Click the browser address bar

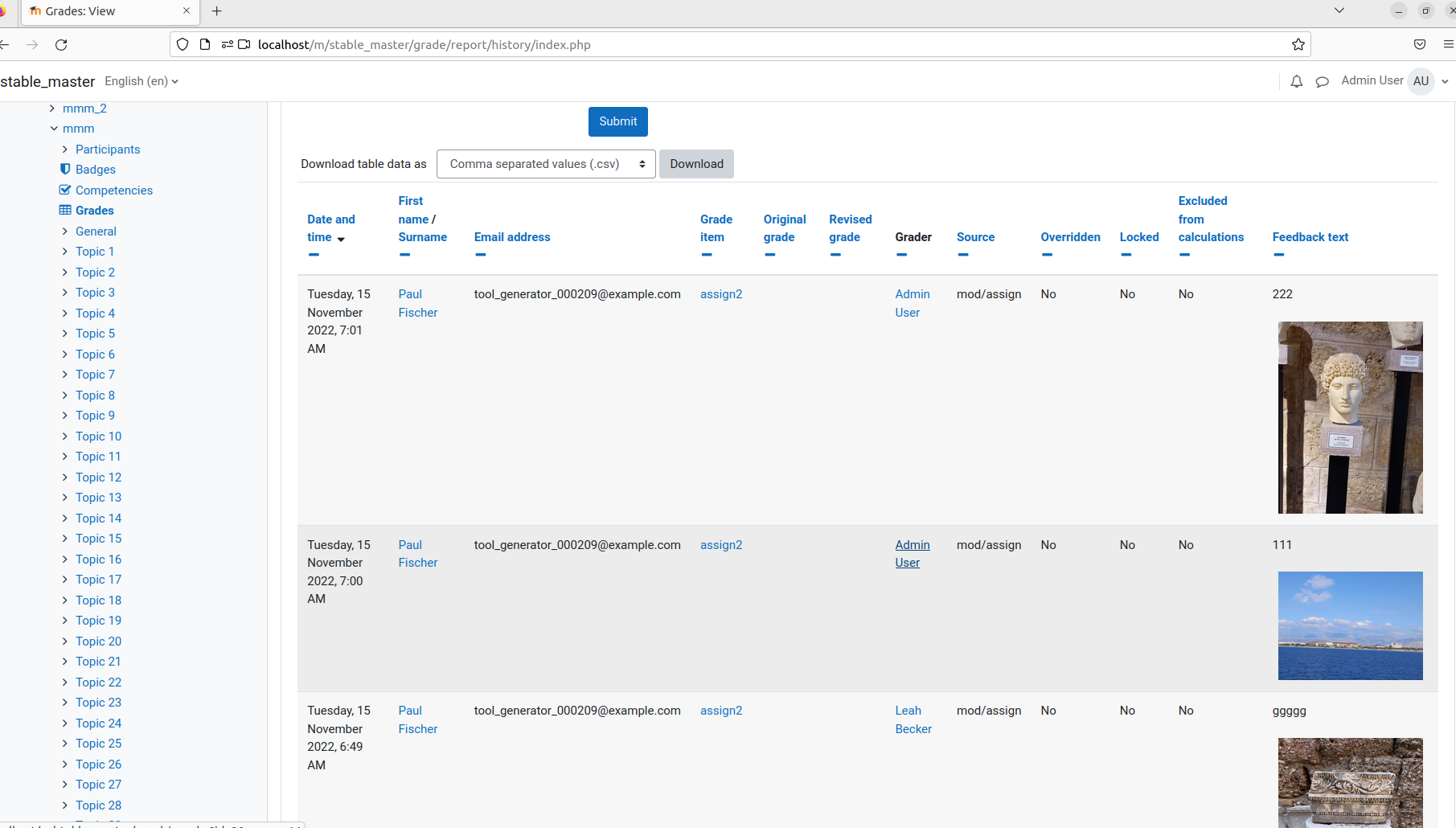coord(740,44)
